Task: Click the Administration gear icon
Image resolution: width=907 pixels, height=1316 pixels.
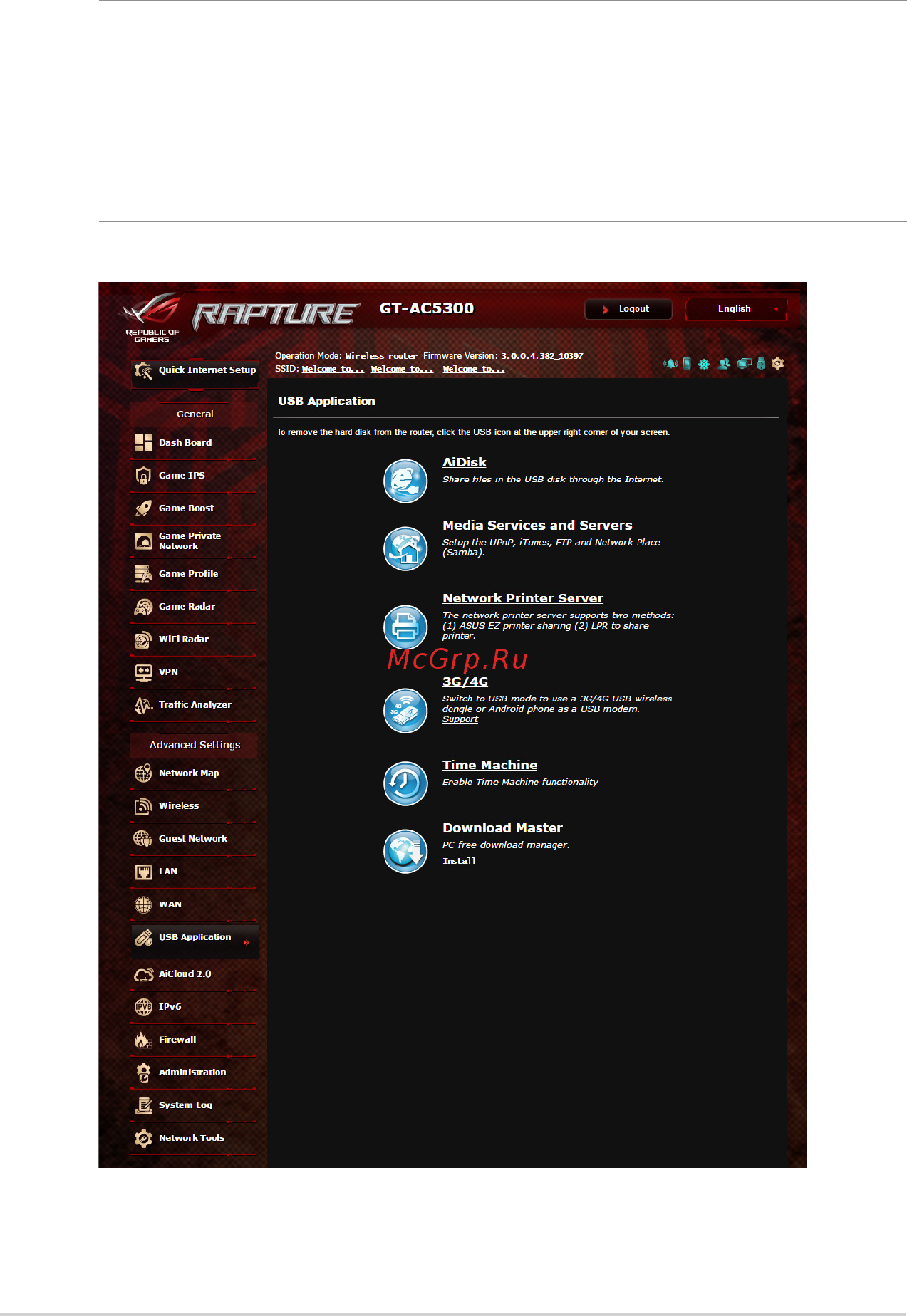Action: coord(143,1072)
